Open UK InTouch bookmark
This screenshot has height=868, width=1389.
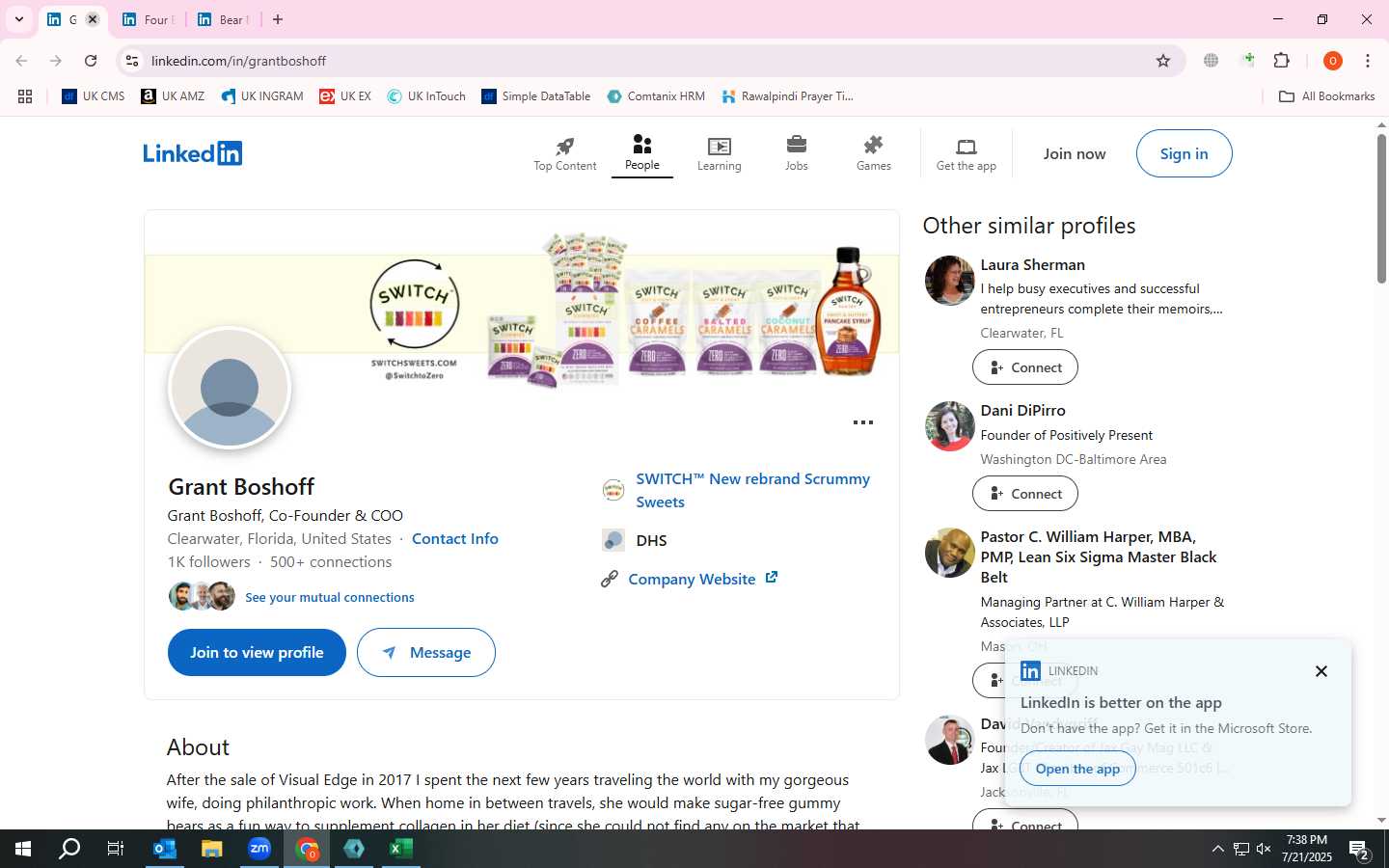(426, 96)
